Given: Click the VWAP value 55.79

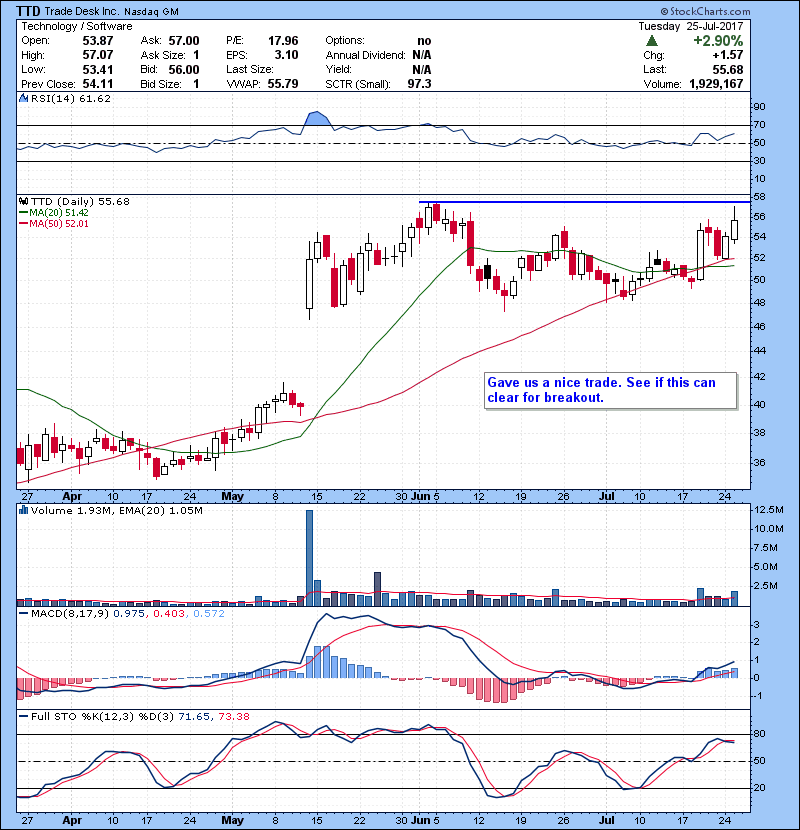Looking at the screenshot, I should [x=283, y=84].
